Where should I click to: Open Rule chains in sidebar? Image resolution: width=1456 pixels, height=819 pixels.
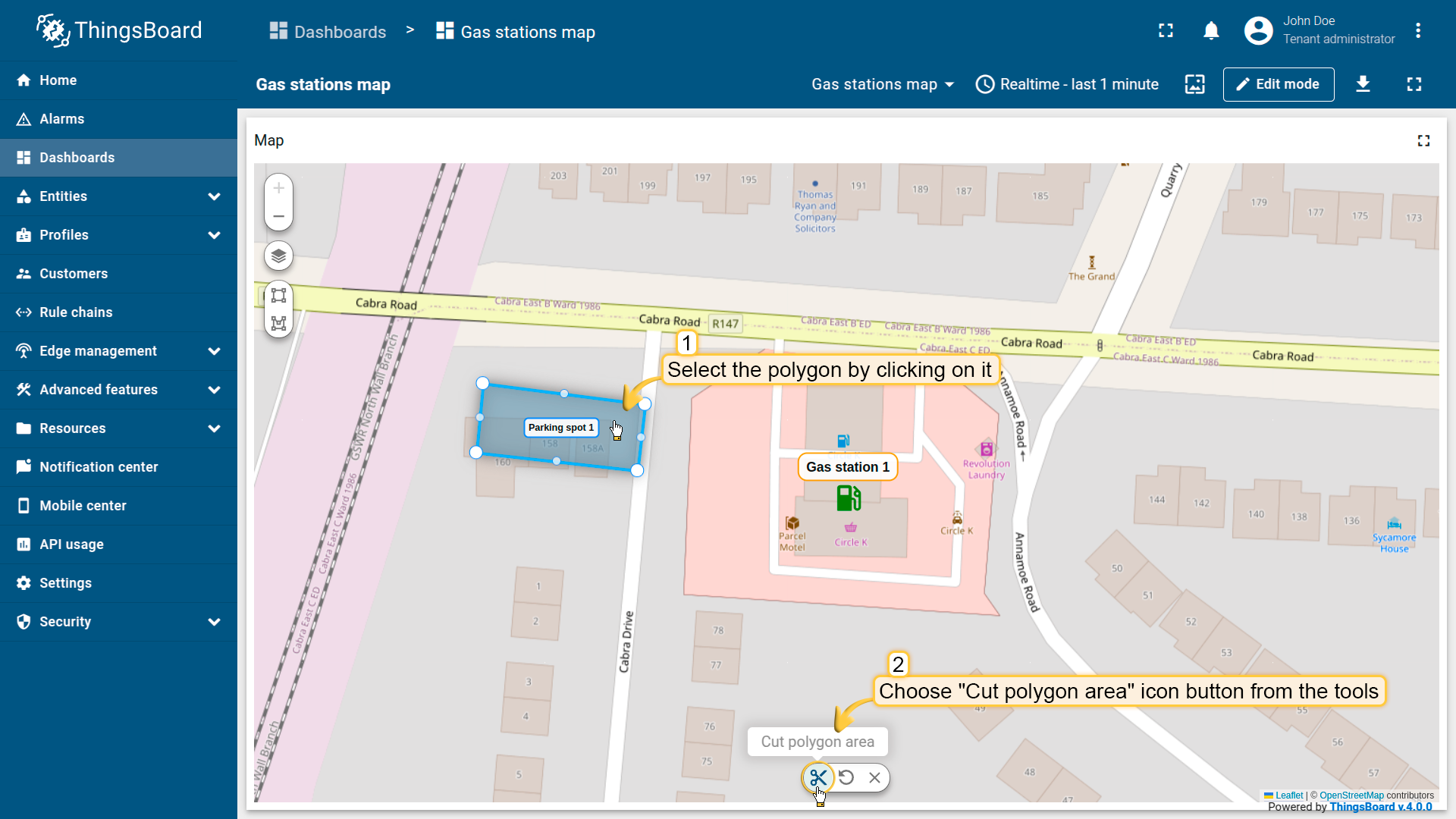[76, 312]
